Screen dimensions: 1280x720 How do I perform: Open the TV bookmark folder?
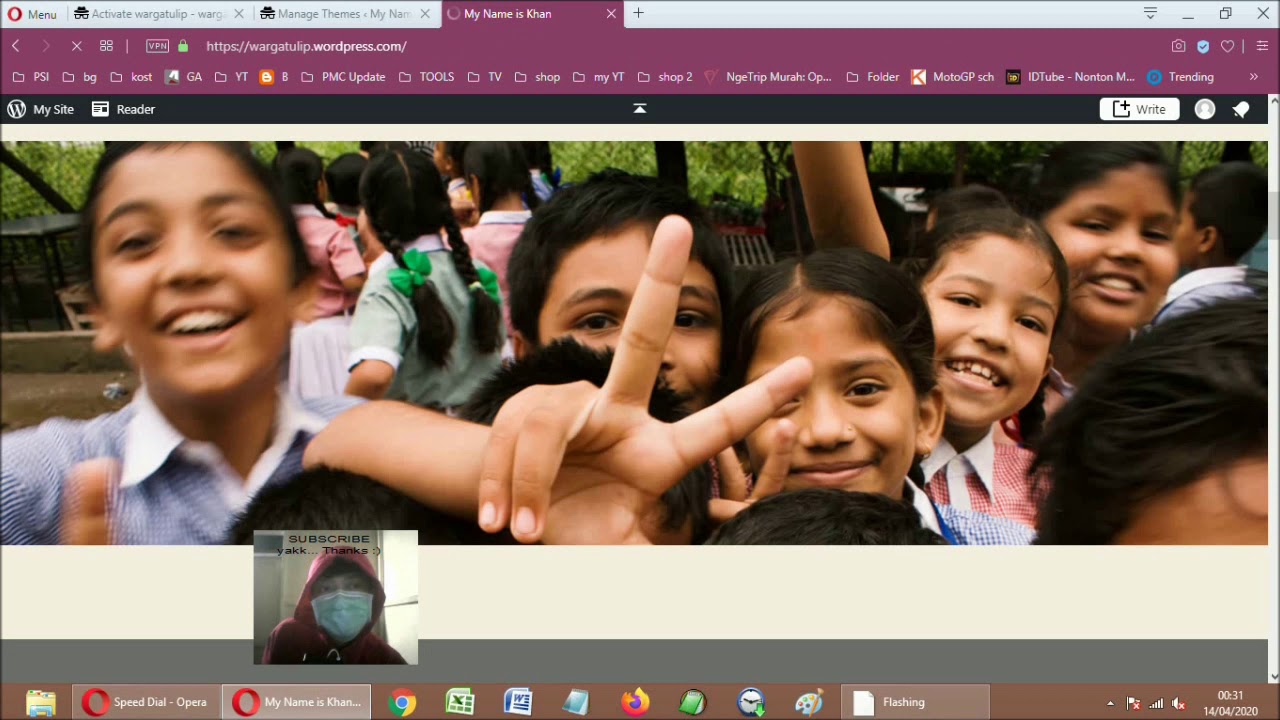point(484,77)
